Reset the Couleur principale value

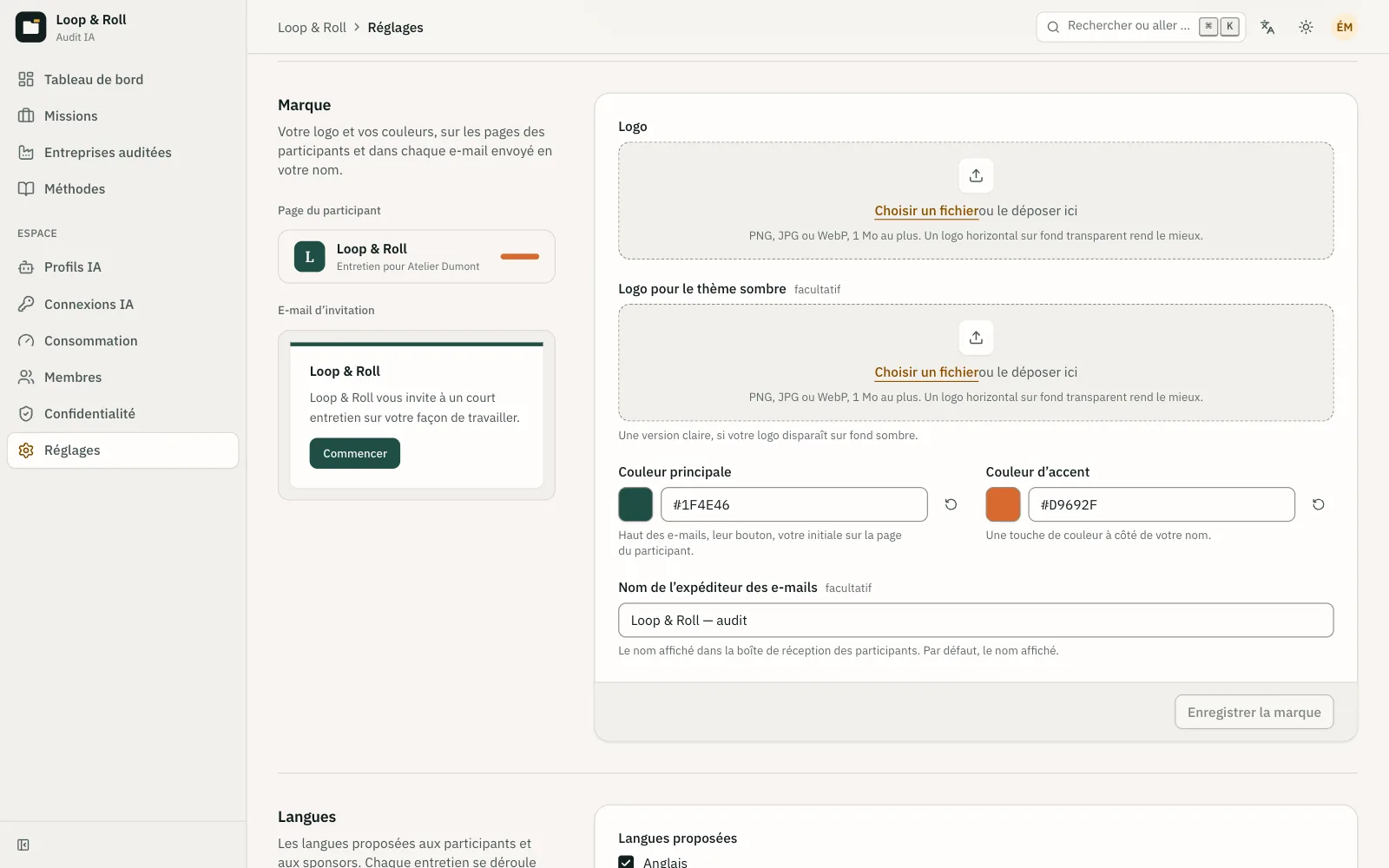tap(951, 504)
